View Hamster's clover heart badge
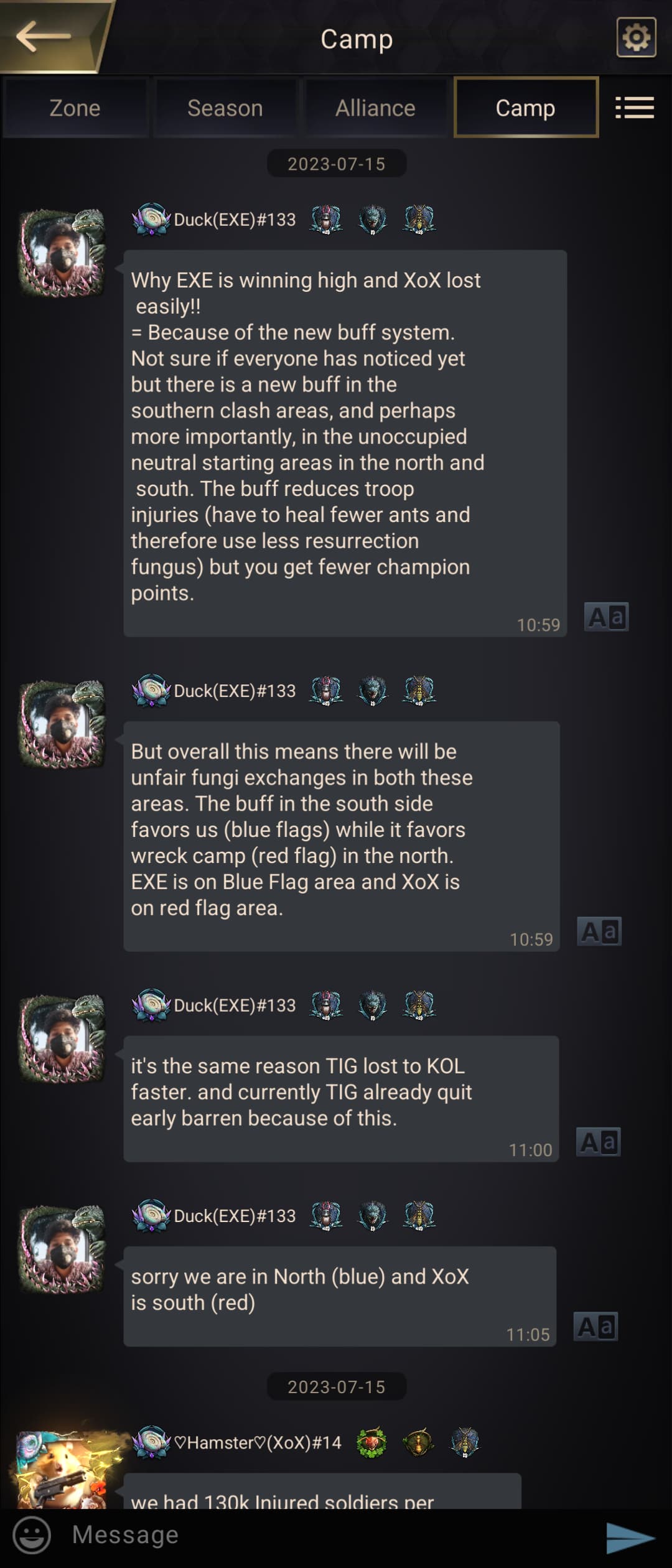Viewport: 672px width, 1568px height. pyautogui.click(x=371, y=1442)
